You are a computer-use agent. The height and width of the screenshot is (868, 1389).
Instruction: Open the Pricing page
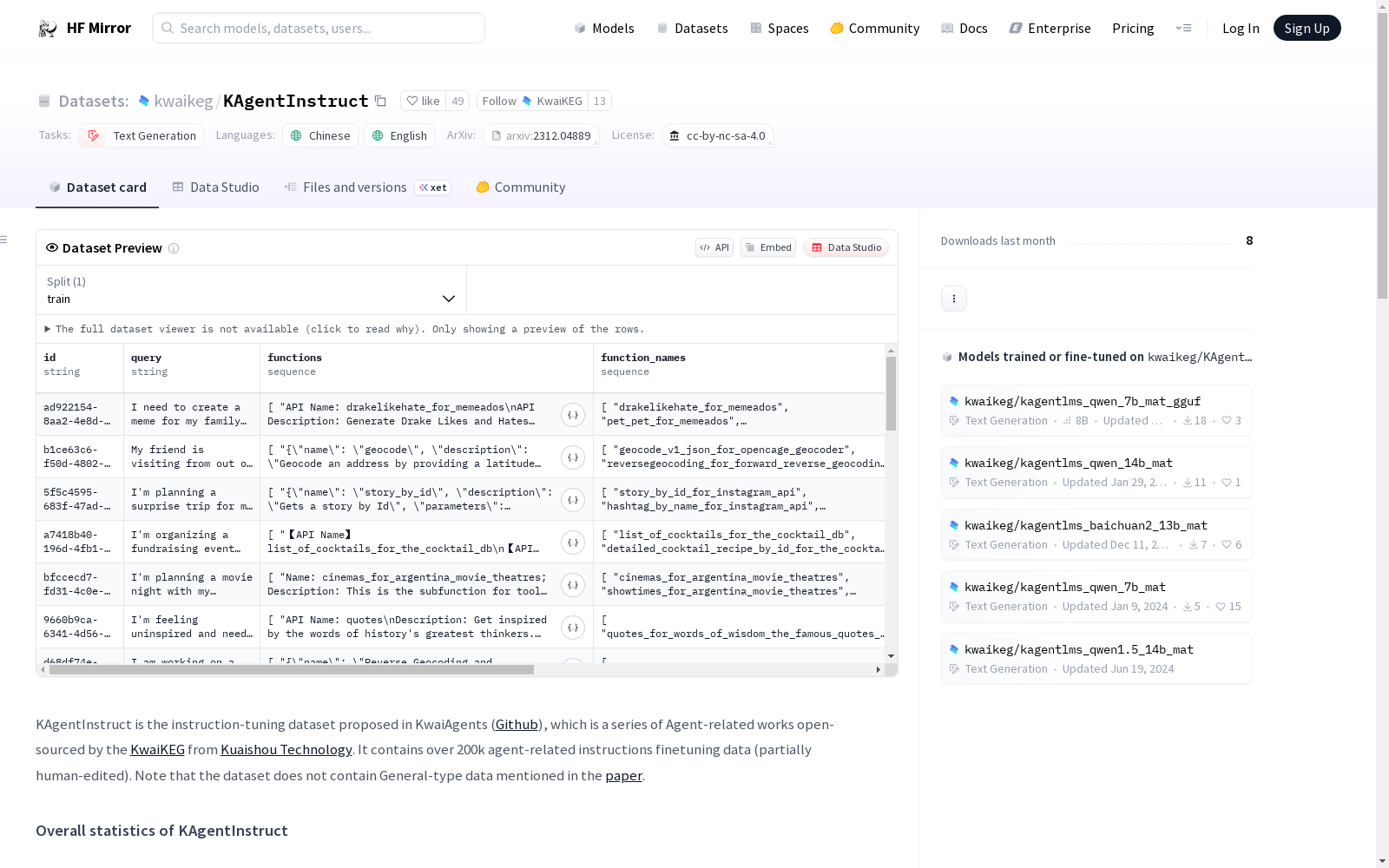click(1133, 28)
